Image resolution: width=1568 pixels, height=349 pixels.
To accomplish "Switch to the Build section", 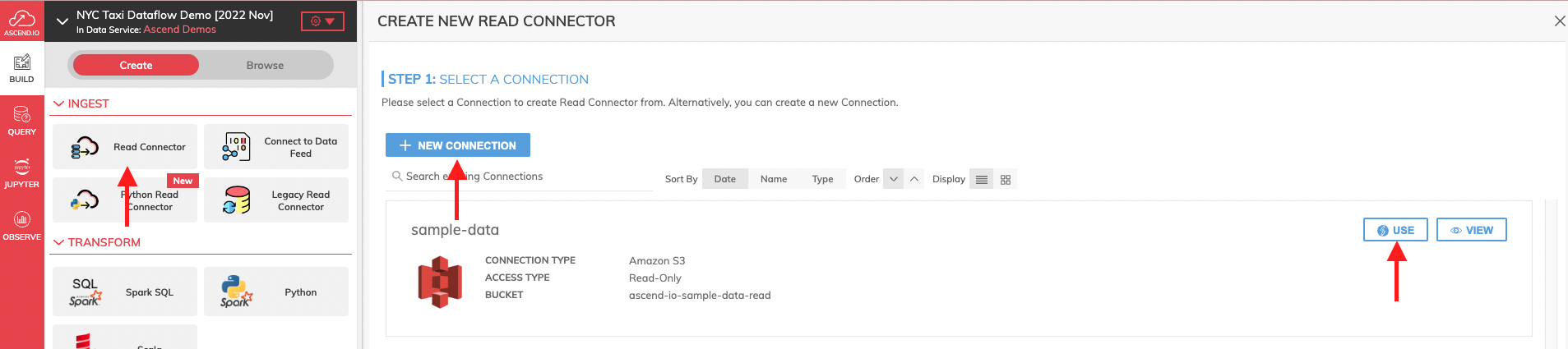I will click(22, 68).
